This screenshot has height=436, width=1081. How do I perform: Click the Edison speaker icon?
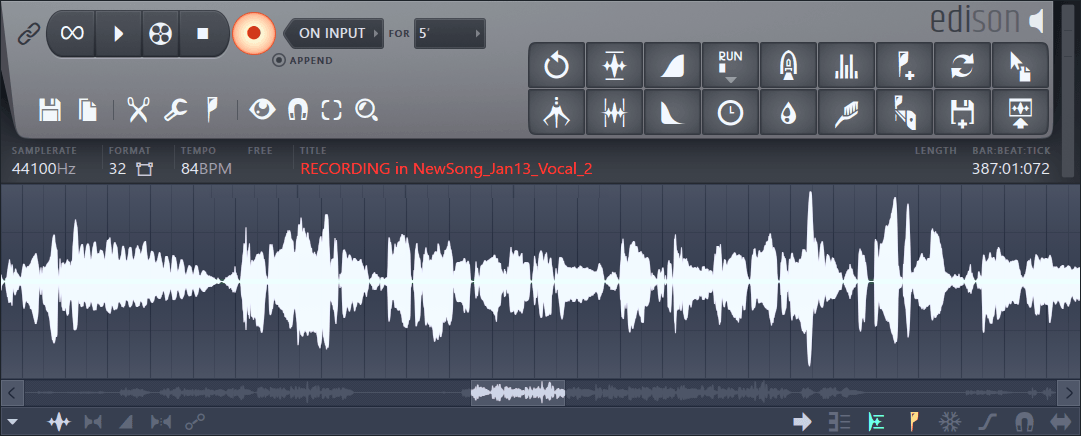pos(1035,21)
